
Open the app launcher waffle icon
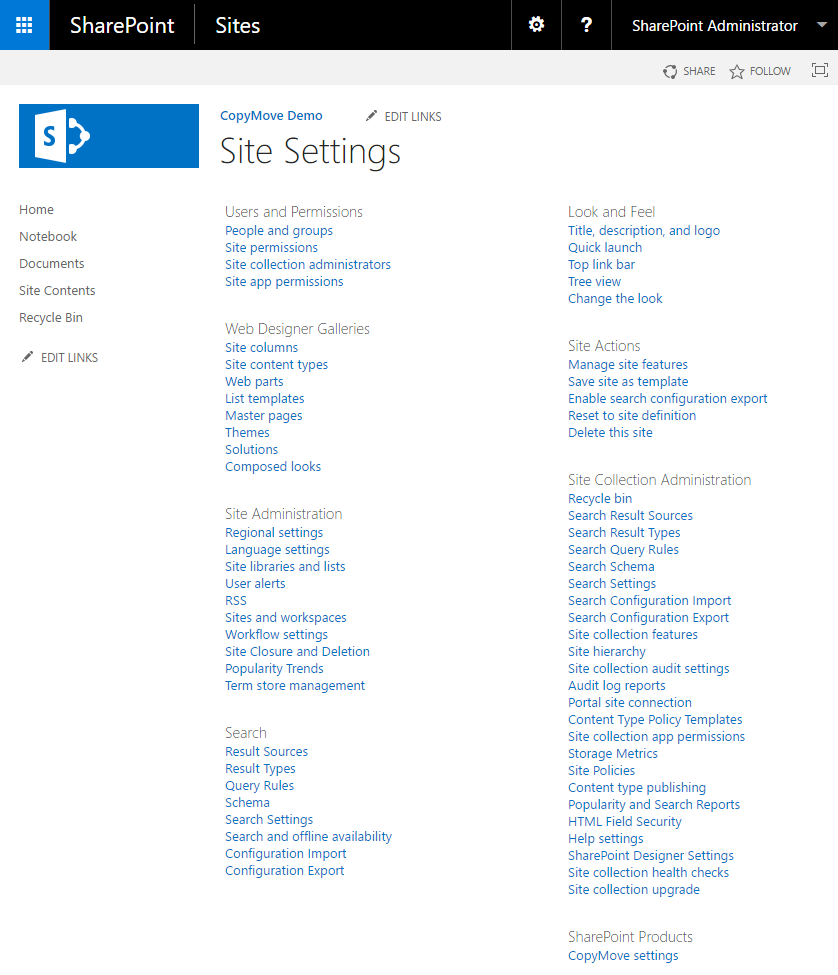point(24,24)
